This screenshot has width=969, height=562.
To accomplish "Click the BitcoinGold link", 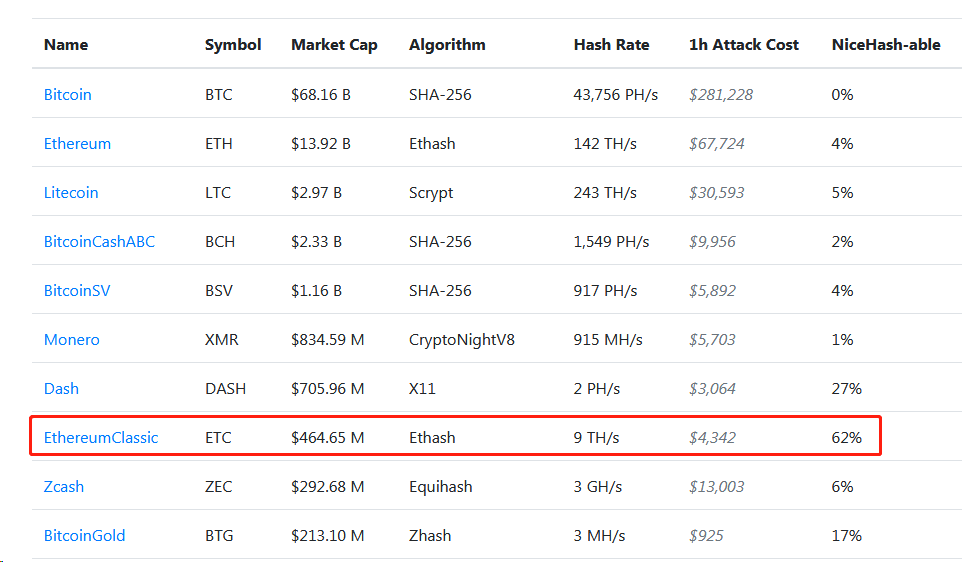I will [x=85, y=535].
